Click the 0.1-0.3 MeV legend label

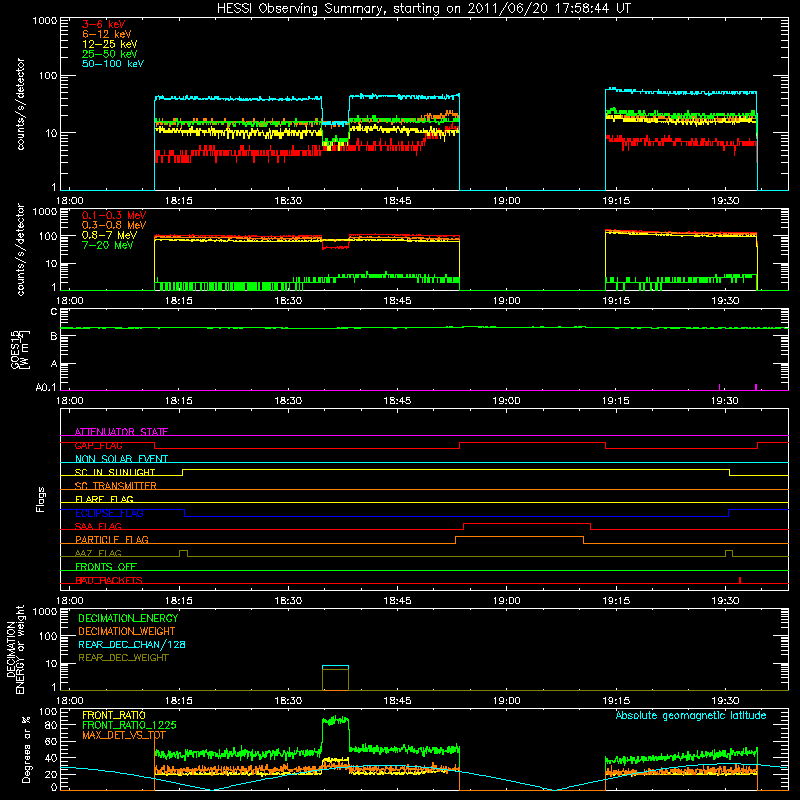point(114,215)
